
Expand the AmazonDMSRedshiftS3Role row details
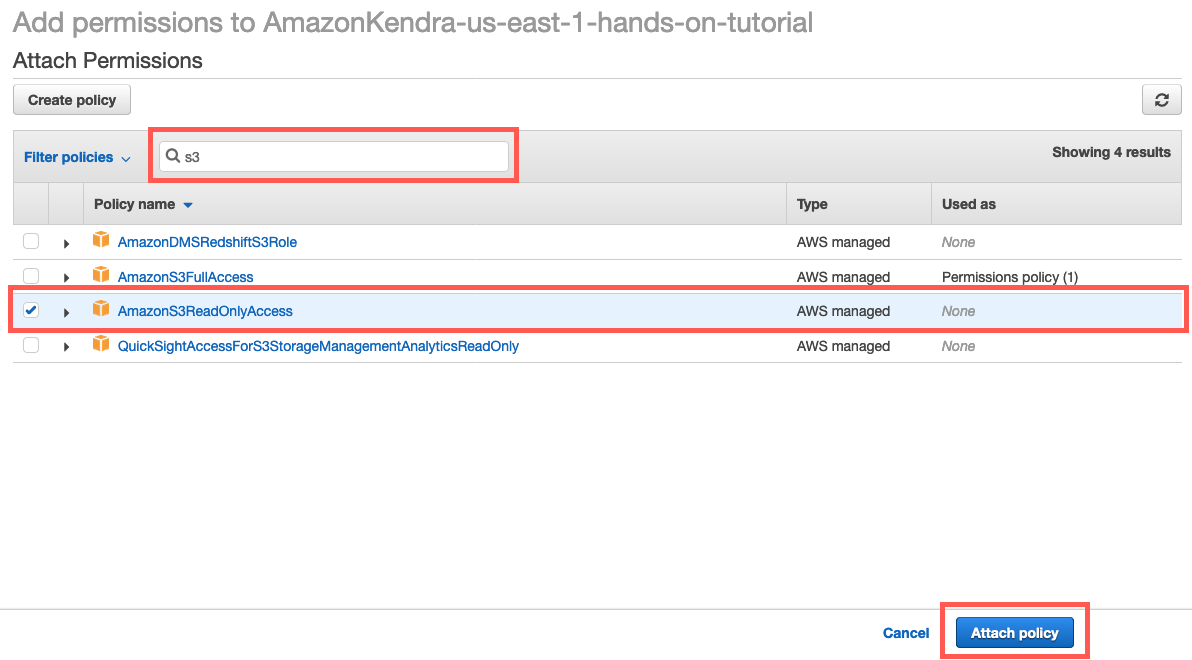coord(66,243)
